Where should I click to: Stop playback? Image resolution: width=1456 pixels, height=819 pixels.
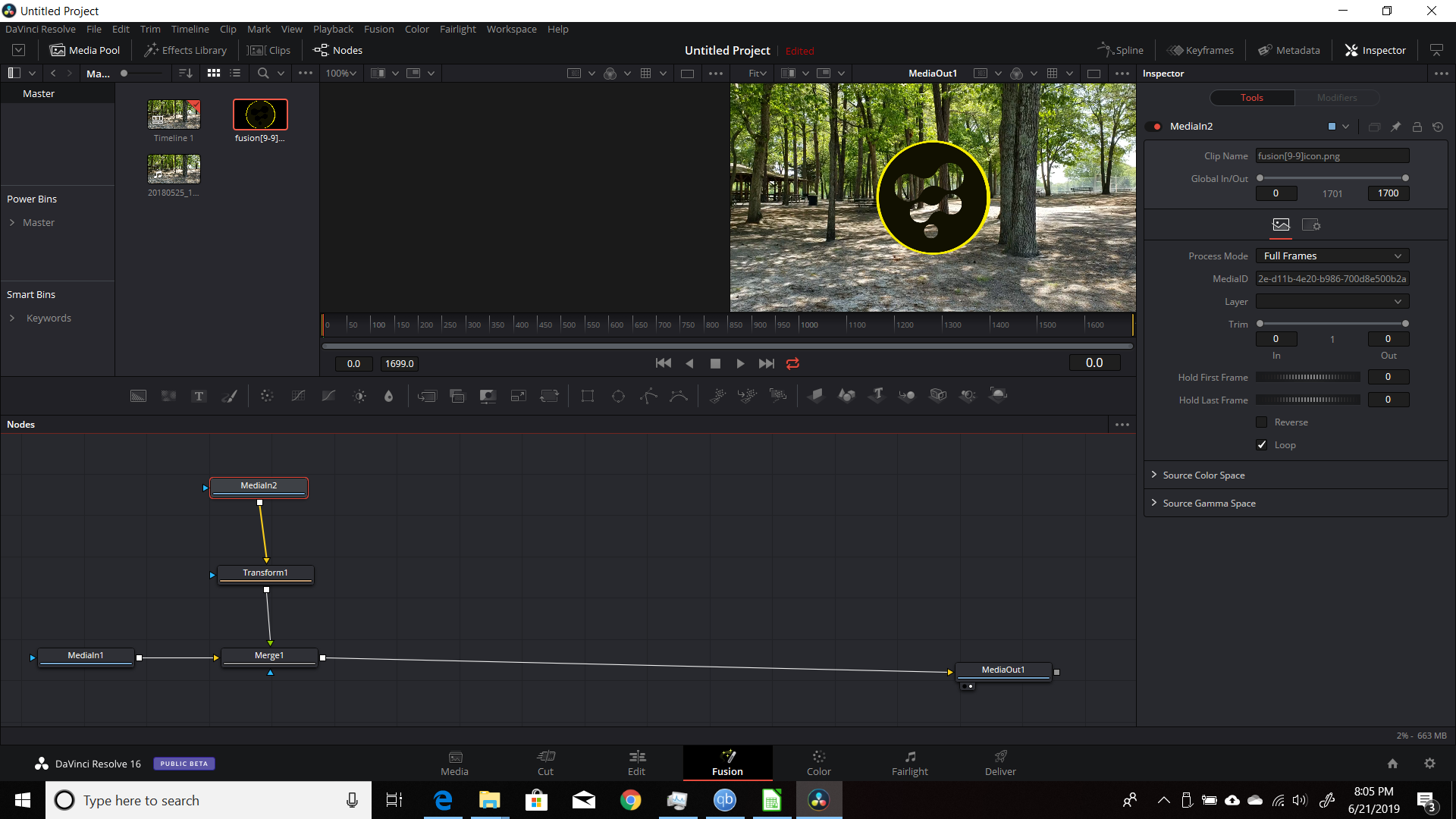(715, 364)
